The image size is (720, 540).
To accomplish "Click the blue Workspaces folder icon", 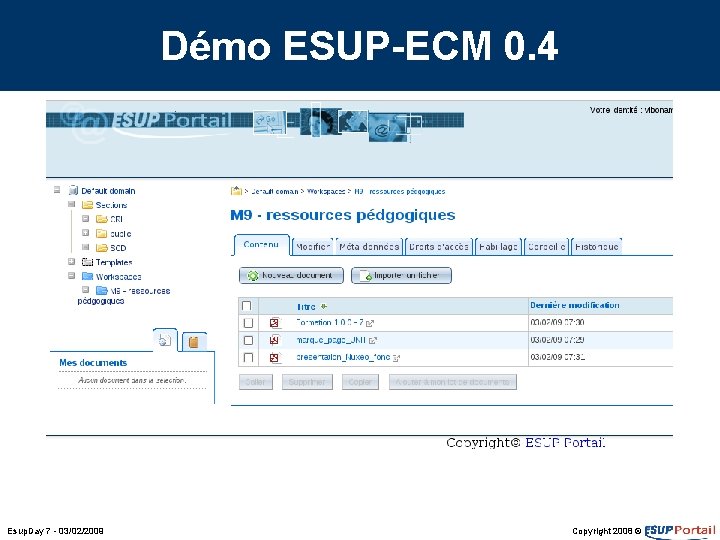I will tap(87, 276).
